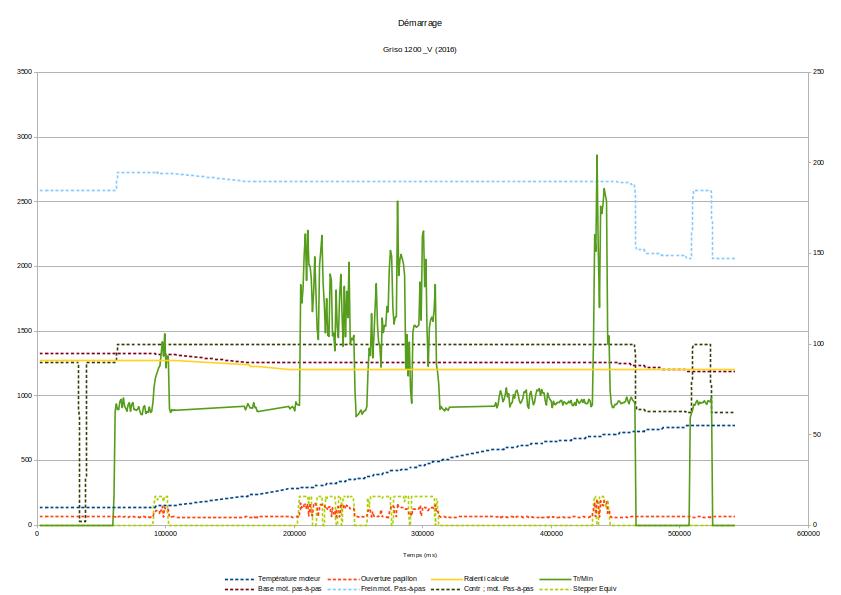Click the "Contr ; mot. Pas-à-pas" legend label
This screenshot has height=595, width=841.
click(499, 589)
